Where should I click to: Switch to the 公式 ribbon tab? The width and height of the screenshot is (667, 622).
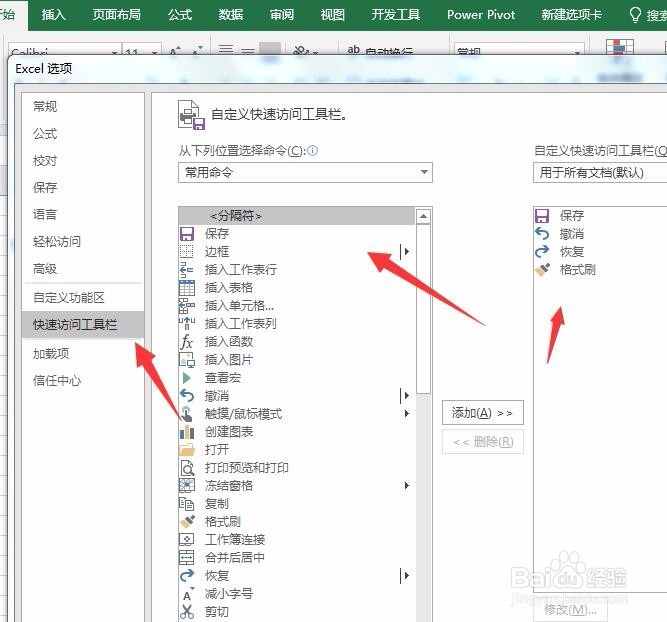click(x=180, y=15)
